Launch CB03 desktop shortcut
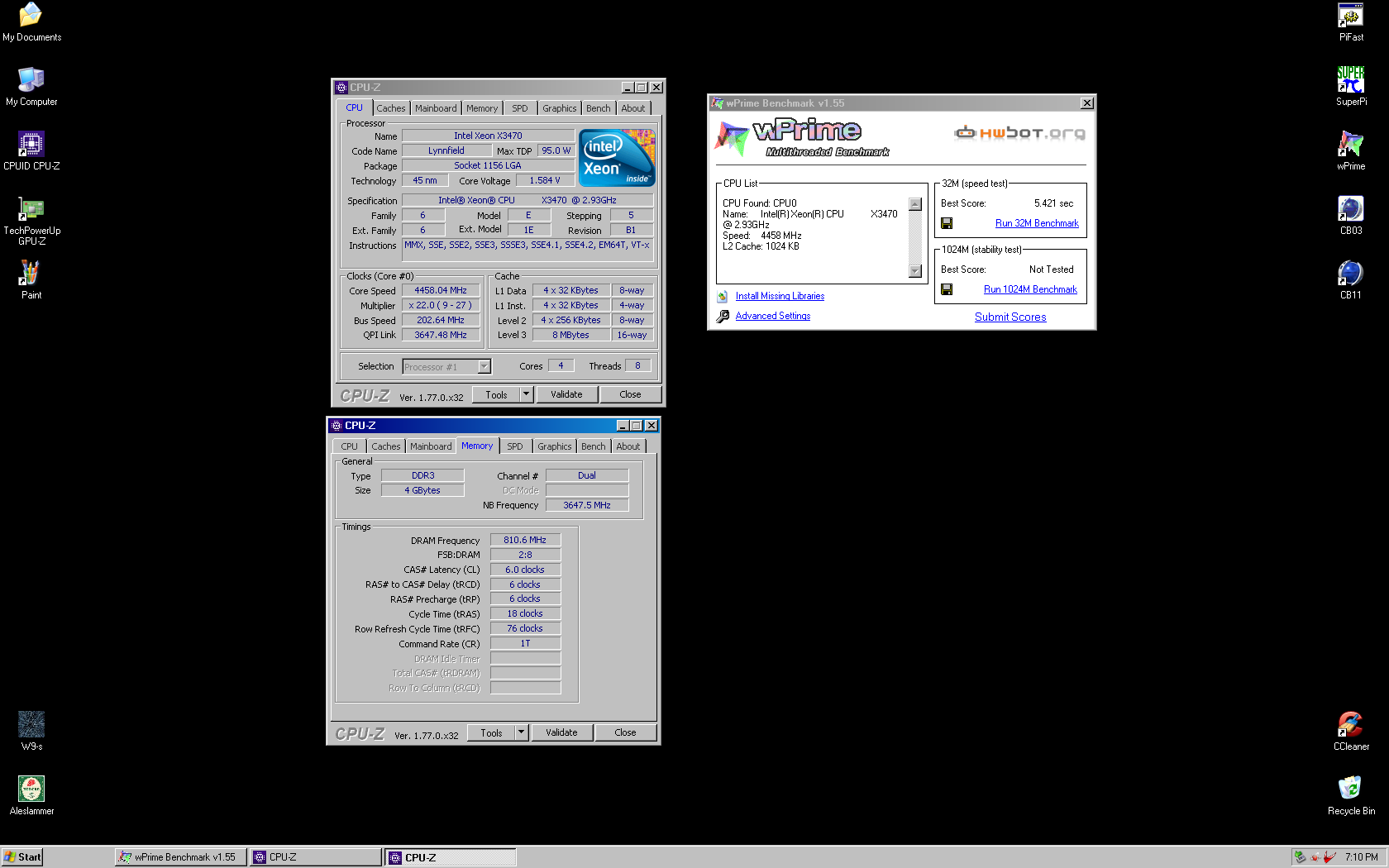 coord(1351,216)
